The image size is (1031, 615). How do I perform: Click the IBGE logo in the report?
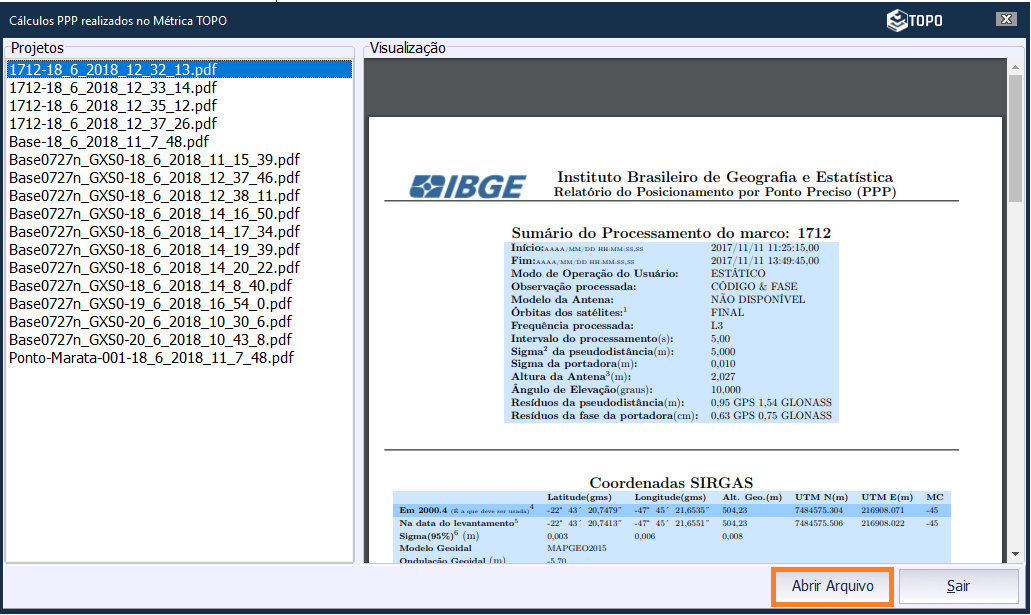468,186
